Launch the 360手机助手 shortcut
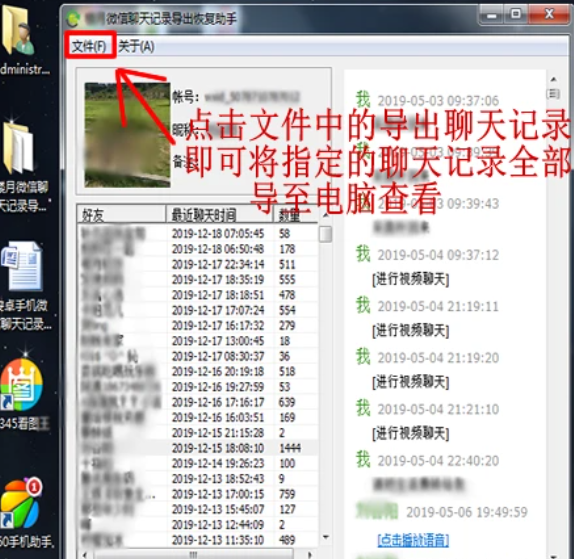574x559 pixels. pos(22,503)
